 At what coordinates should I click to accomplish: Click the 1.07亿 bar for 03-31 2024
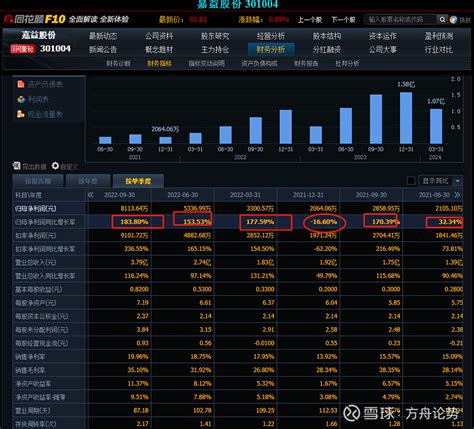[x=436, y=126]
